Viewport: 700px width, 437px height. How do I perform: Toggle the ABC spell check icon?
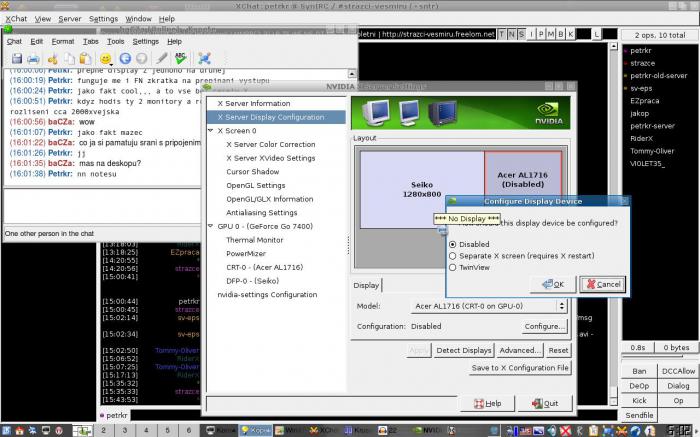point(181,58)
